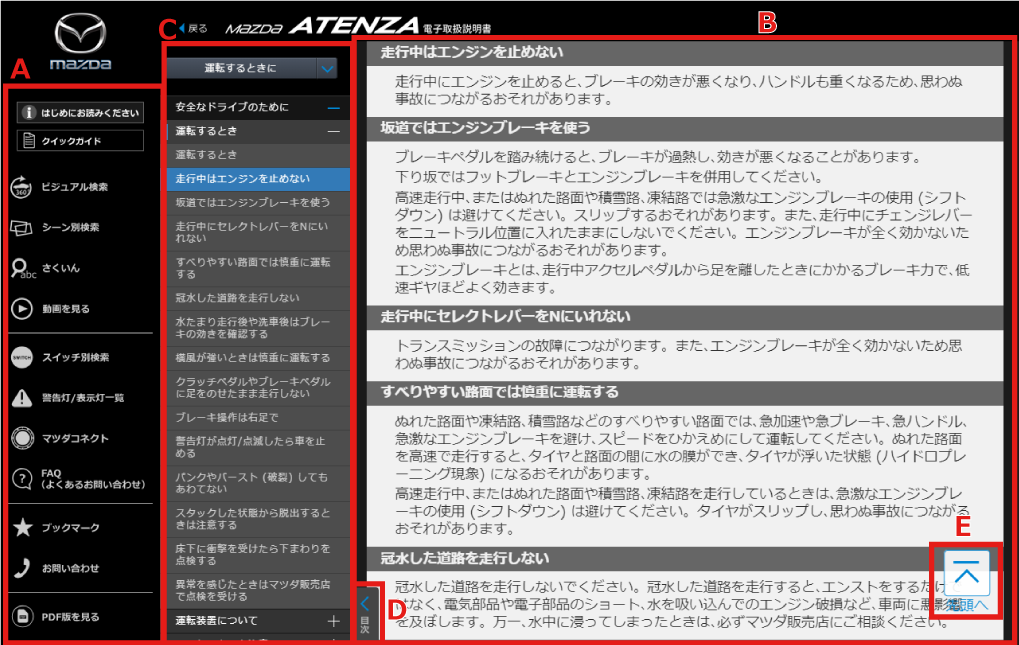Open 警告灯/表示灯一覧 warning triangle icon
Screen dimensions: 1019x645
tap(22, 398)
